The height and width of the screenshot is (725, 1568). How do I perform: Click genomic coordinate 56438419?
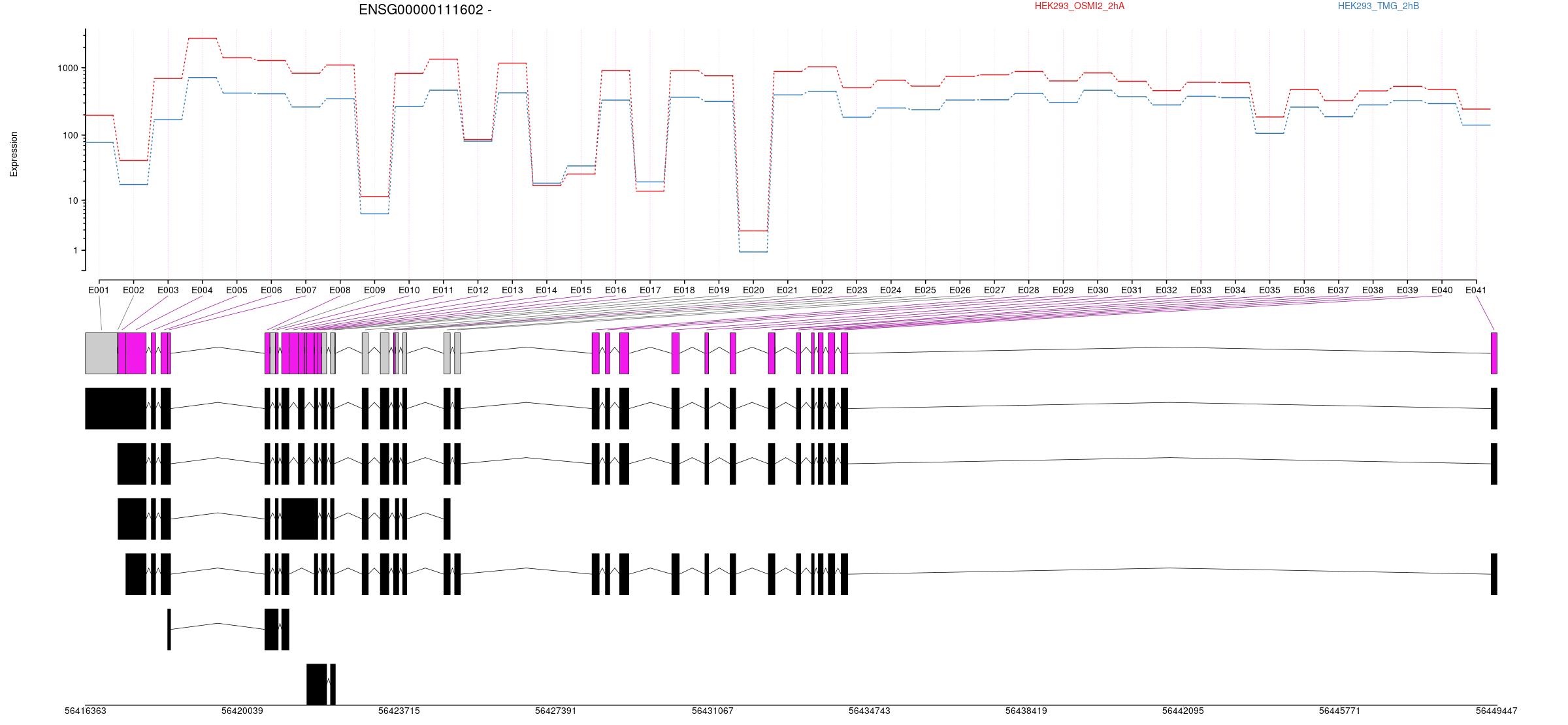click(x=1026, y=711)
